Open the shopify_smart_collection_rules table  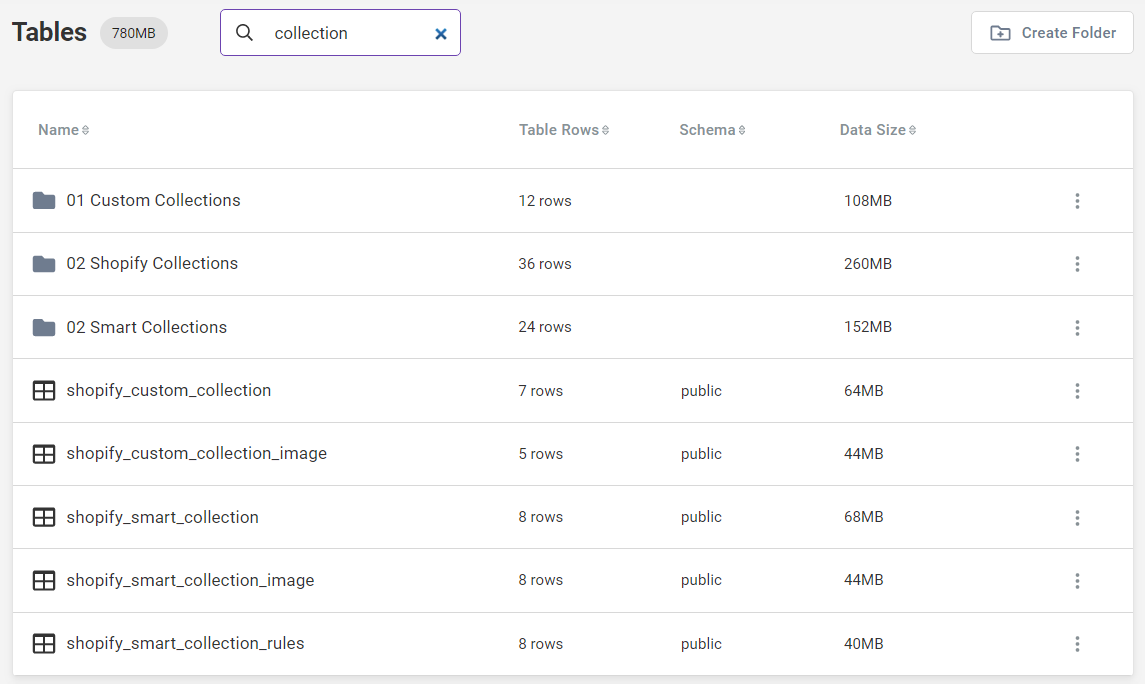(x=185, y=643)
